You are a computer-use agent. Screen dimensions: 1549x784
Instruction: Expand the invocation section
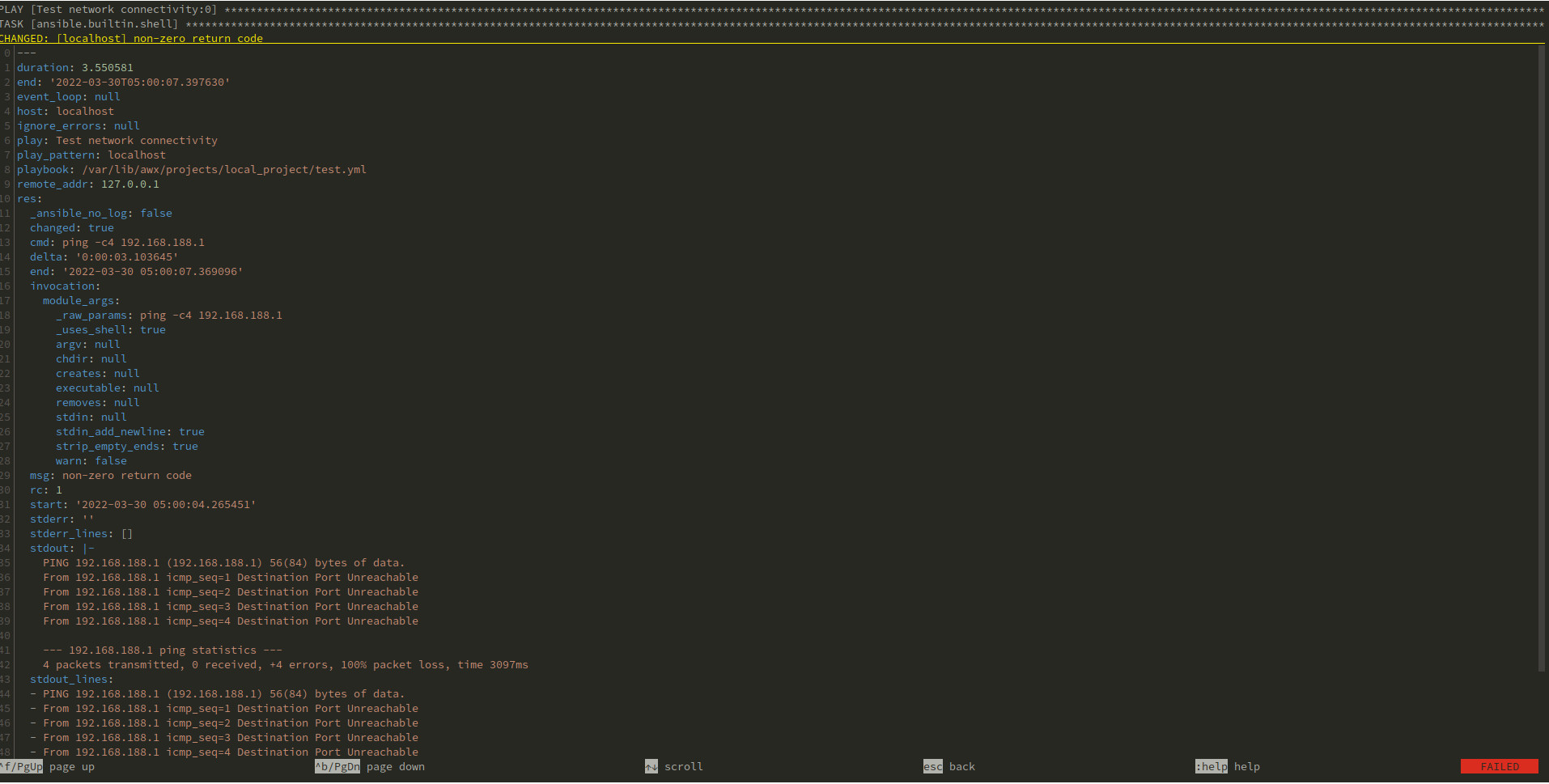[x=64, y=286]
